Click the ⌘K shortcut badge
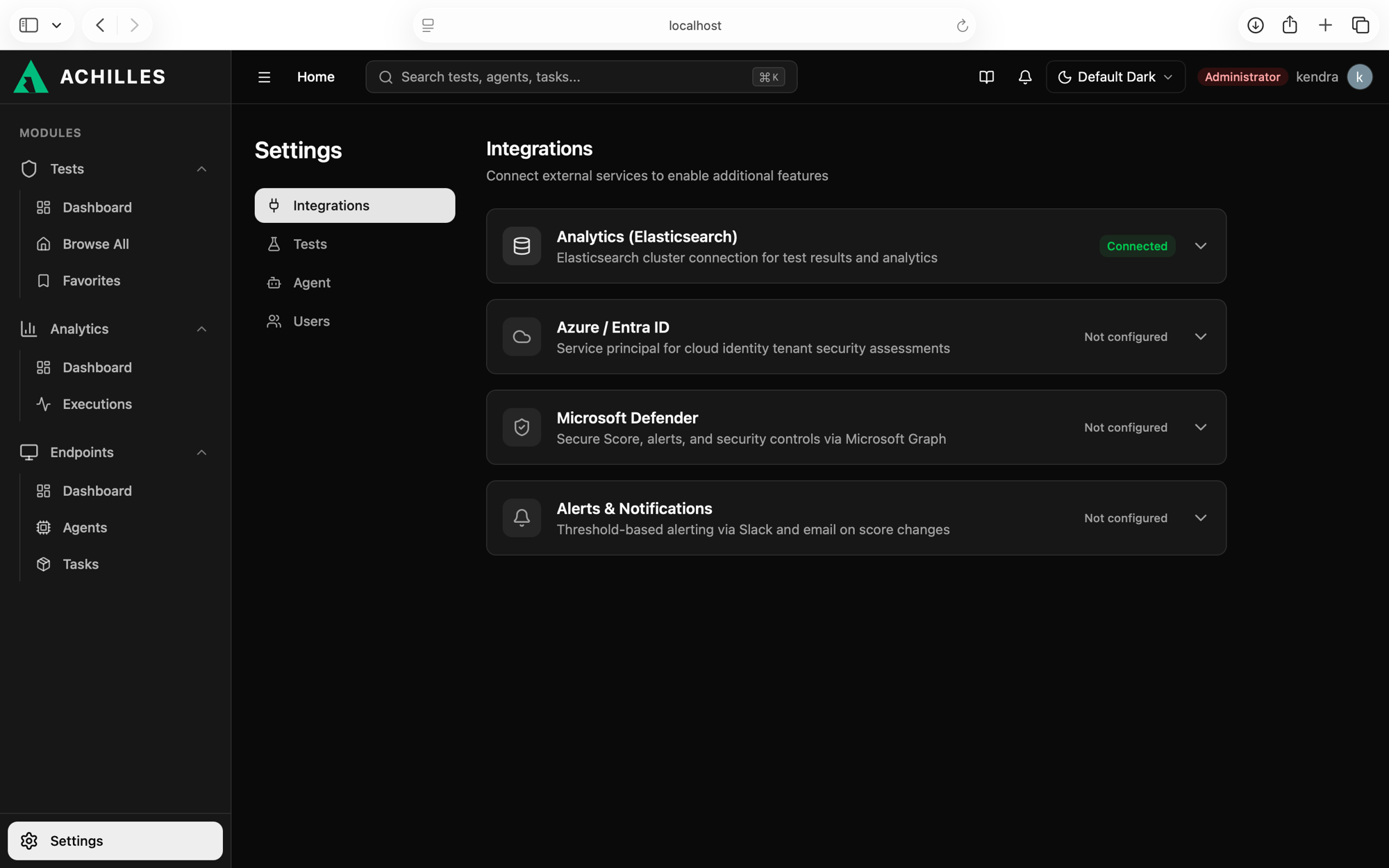The image size is (1389, 868). 768,77
